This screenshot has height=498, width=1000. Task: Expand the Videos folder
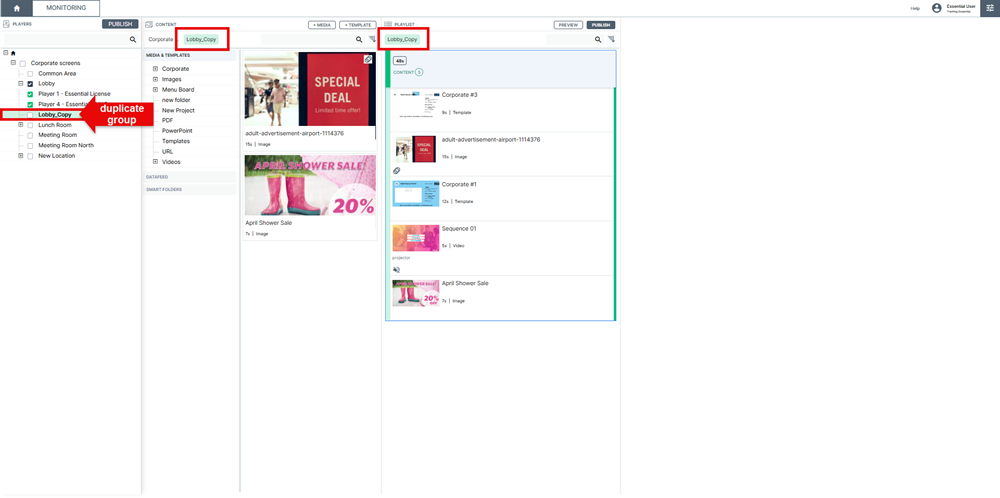pos(155,162)
